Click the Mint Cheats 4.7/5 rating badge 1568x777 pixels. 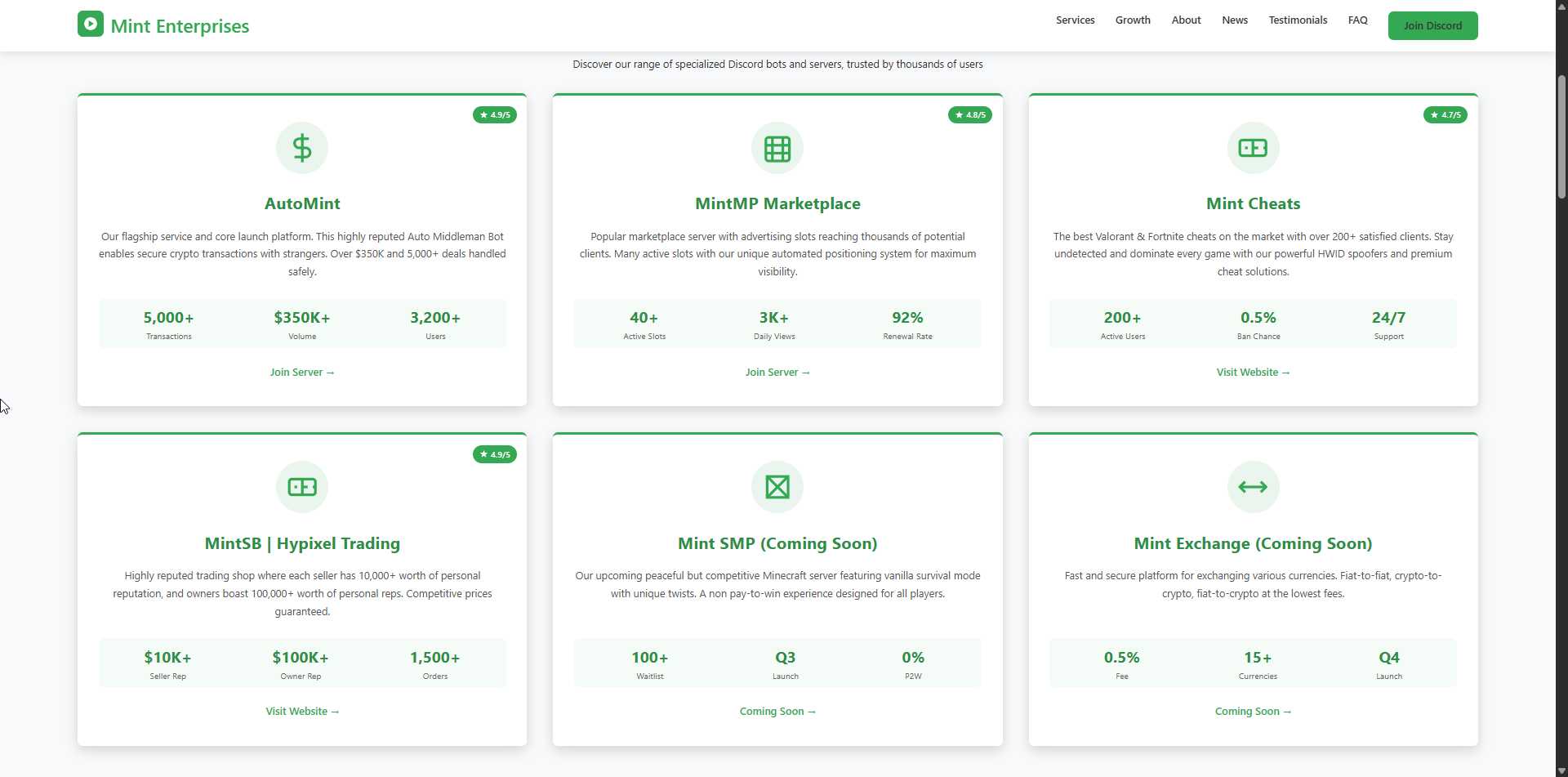coord(1445,115)
